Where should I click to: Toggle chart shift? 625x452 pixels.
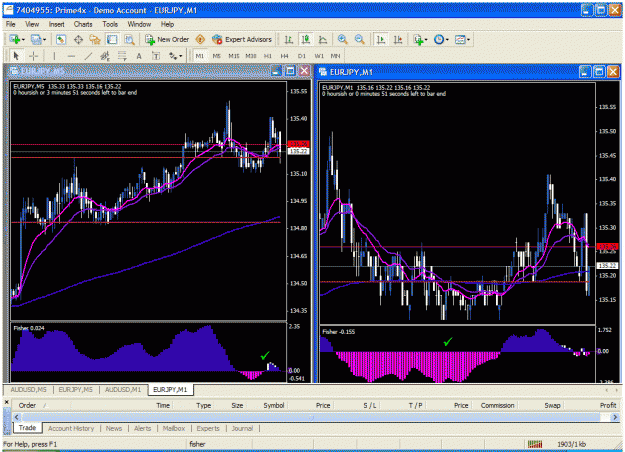398,39
